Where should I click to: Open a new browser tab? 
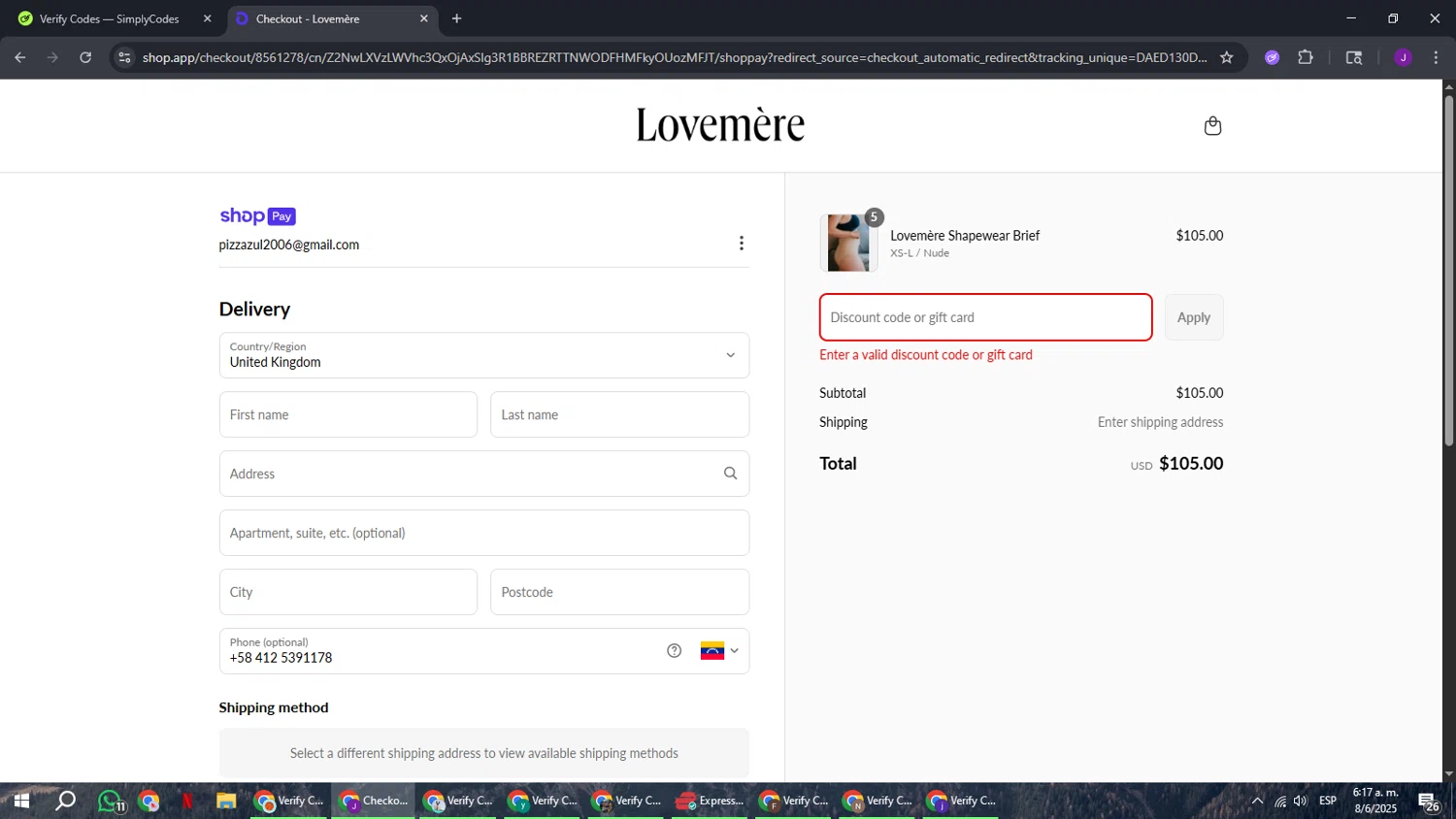pyautogui.click(x=457, y=18)
